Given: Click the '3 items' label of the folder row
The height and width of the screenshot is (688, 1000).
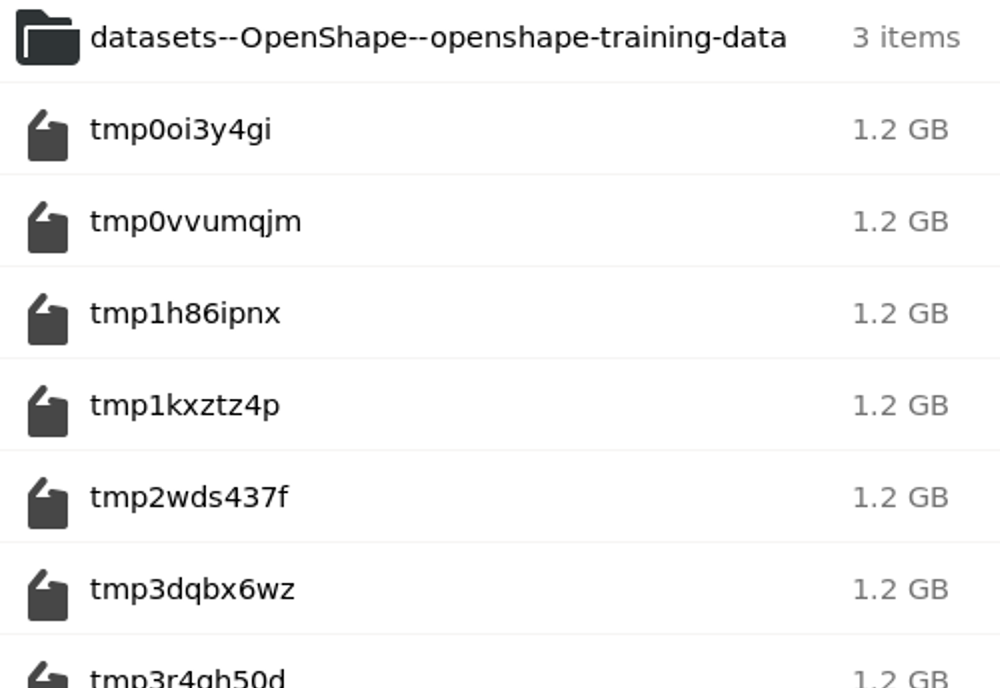Looking at the screenshot, I should pyautogui.click(x=901, y=38).
